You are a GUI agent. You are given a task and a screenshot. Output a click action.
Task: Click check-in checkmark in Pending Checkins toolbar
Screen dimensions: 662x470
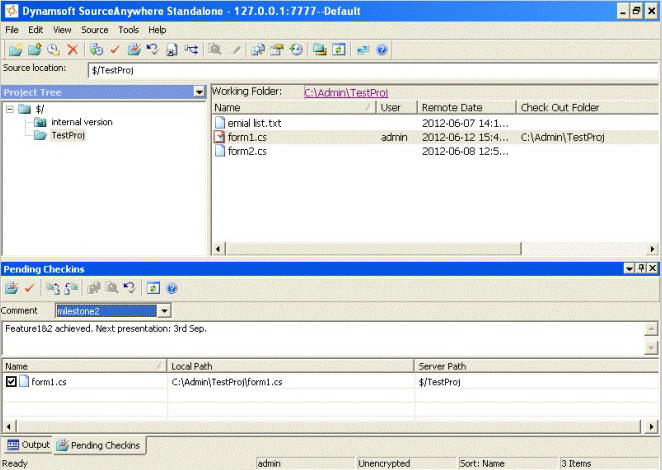[29, 288]
